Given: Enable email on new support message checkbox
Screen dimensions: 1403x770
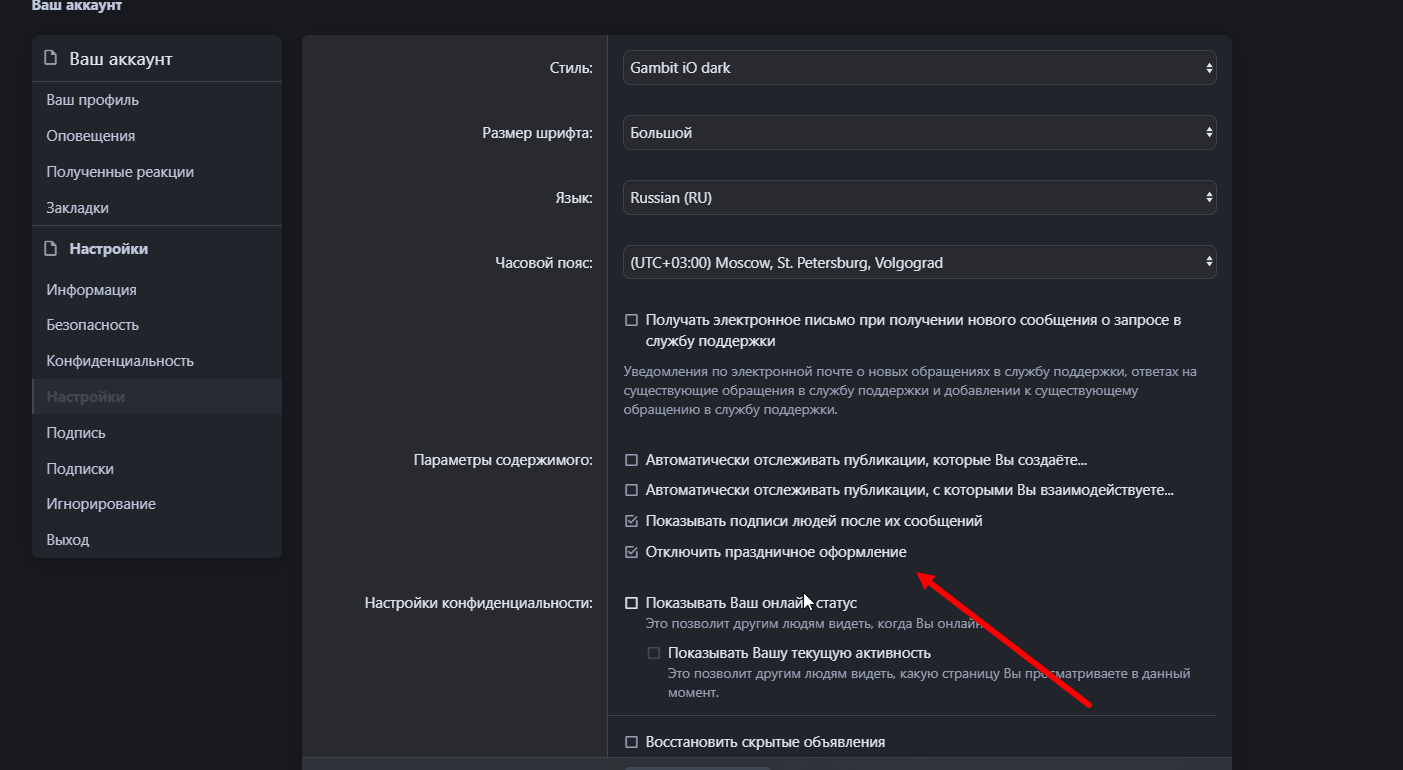Looking at the screenshot, I should (631, 321).
